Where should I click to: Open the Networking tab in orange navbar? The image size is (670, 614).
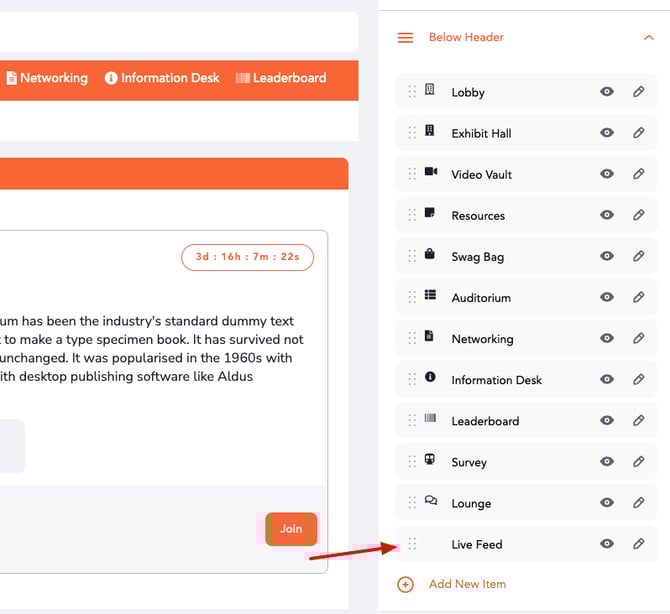tap(47, 78)
